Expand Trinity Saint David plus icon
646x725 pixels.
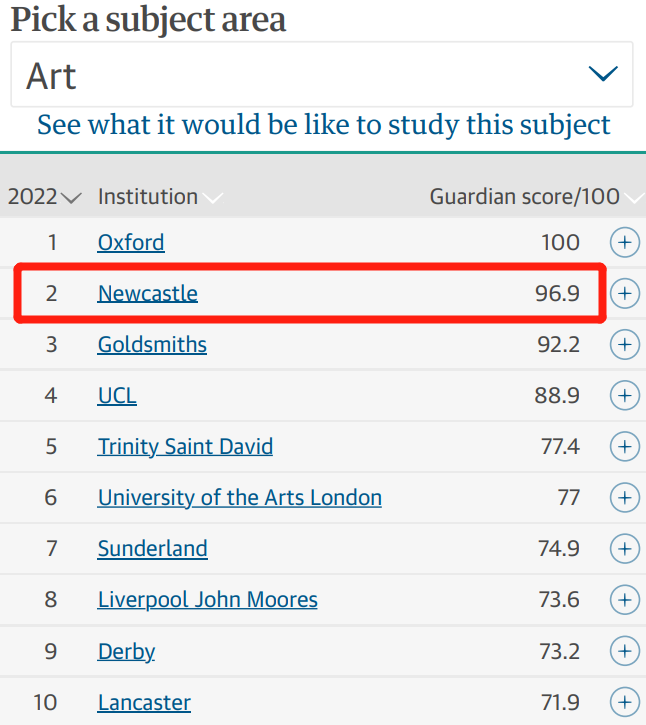click(625, 446)
